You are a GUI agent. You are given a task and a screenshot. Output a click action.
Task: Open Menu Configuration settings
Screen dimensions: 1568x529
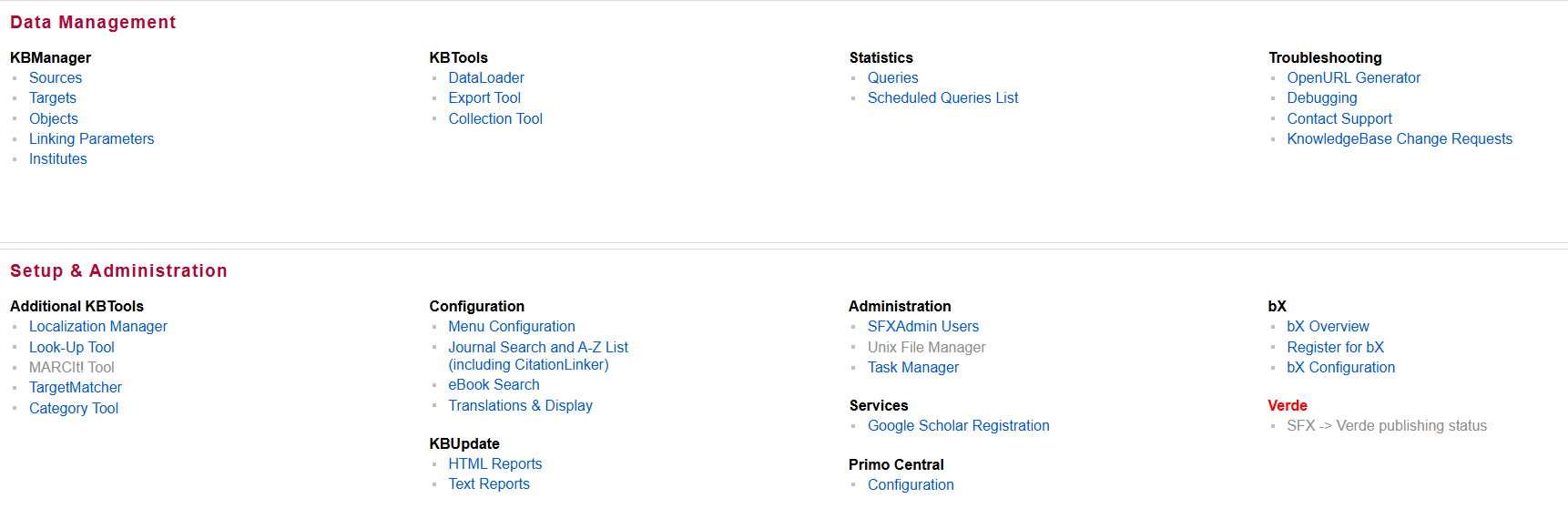tap(512, 327)
